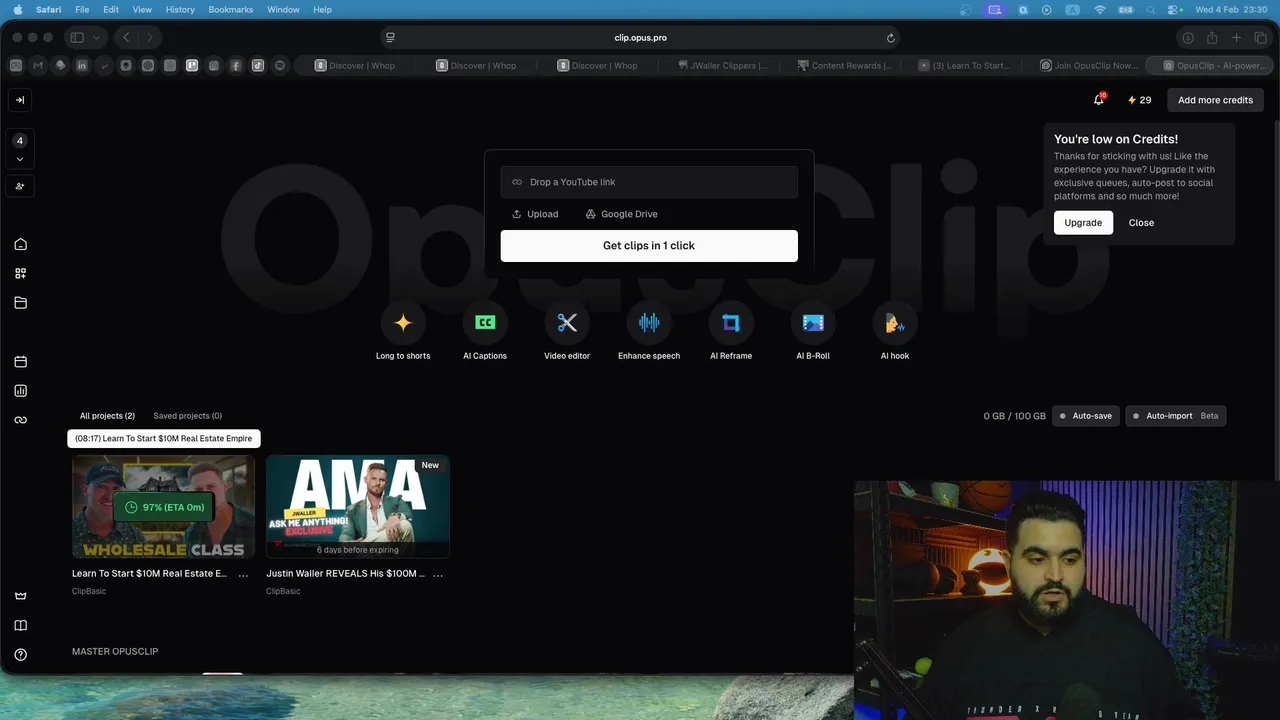Image resolution: width=1280 pixels, height=720 pixels.
Task: Toggle the Safari sidebar button
Action: (77, 38)
